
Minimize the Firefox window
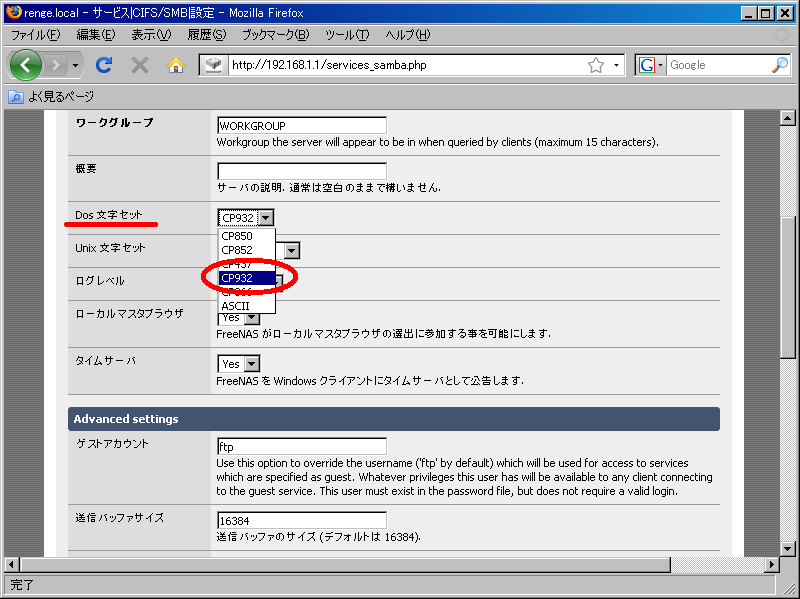click(x=748, y=13)
